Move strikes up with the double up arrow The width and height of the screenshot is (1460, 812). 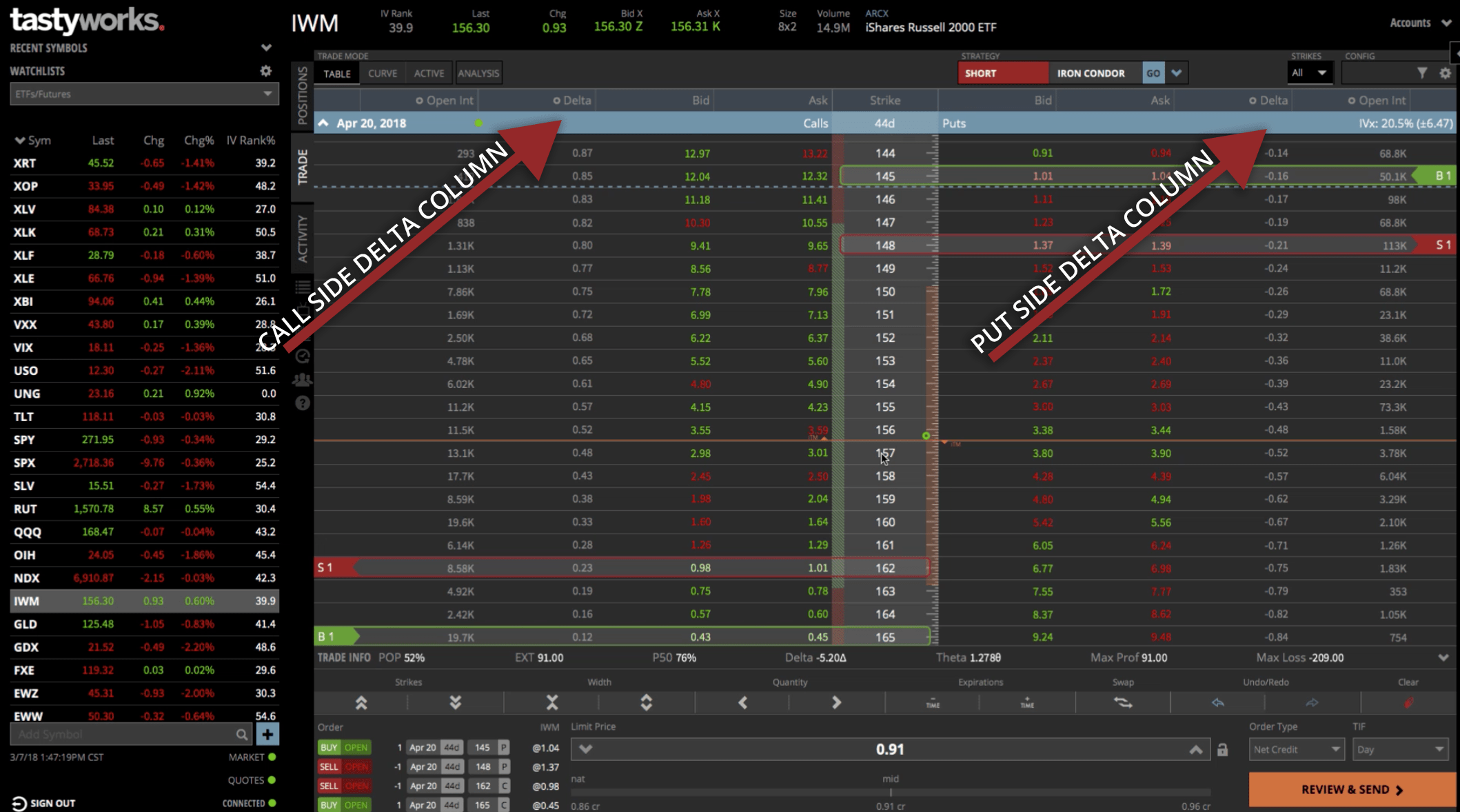coord(361,702)
